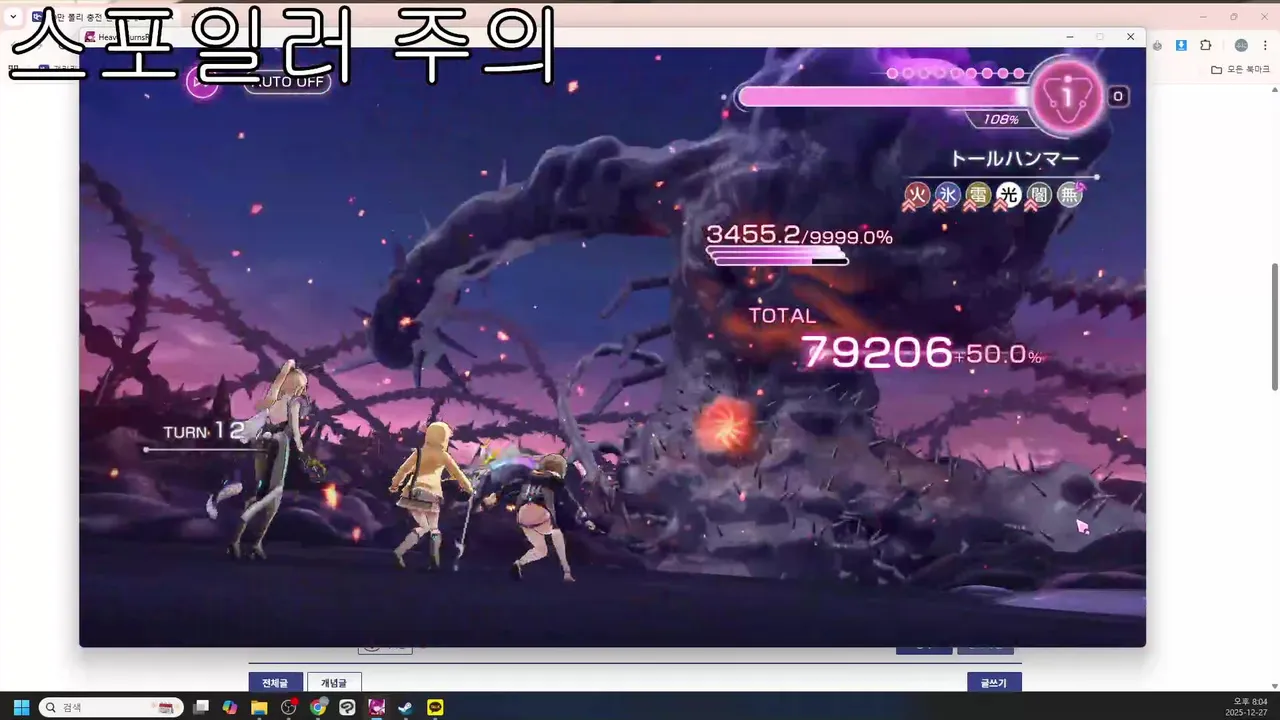The width and height of the screenshot is (1280, 720).
Task: Select the thunder element weakness icon
Action: (978, 195)
